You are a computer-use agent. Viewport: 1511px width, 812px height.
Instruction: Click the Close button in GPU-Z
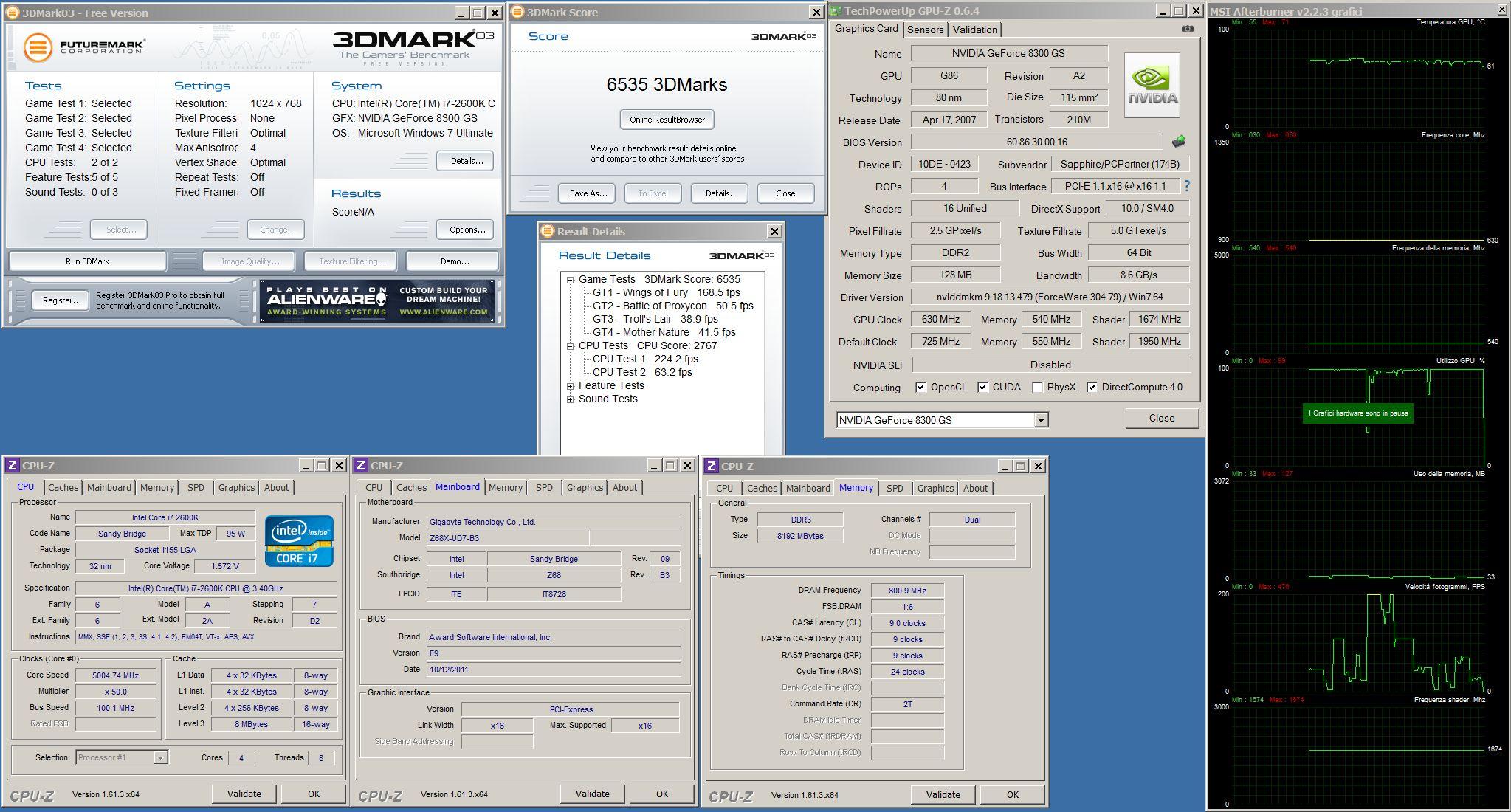[x=1161, y=419]
